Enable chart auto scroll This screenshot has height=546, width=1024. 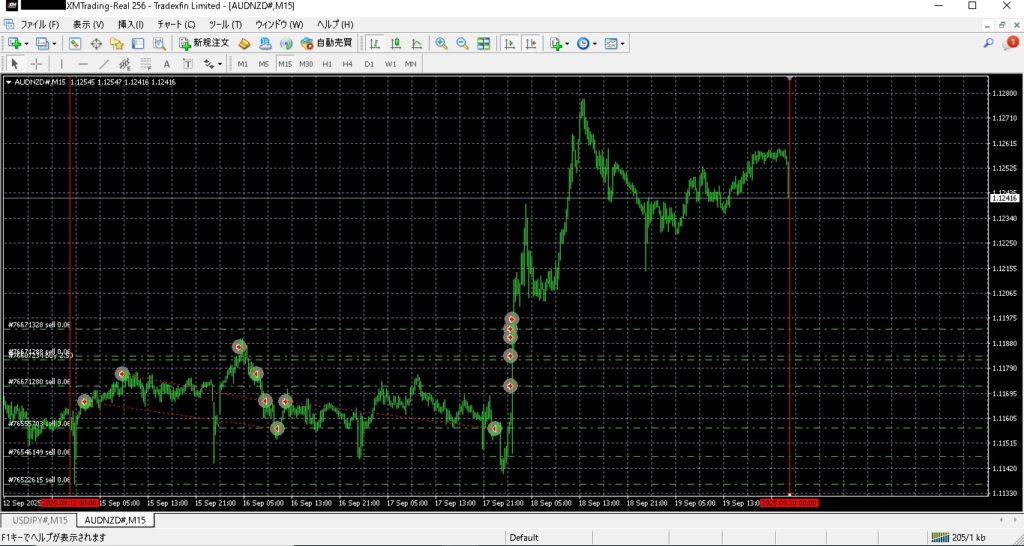coord(509,43)
